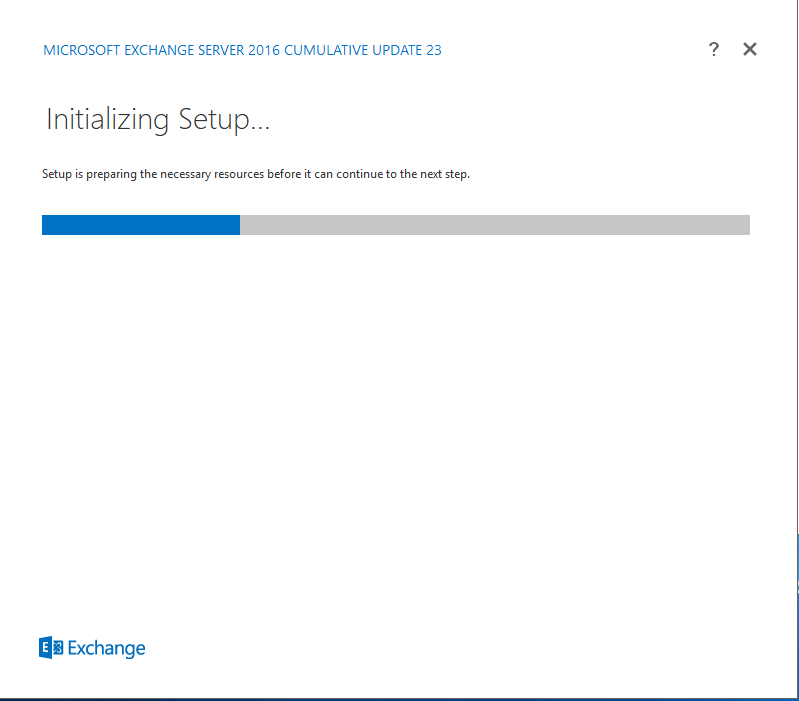Click the Exchange logo icon
The height and width of the screenshot is (701, 799).
pos(51,648)
